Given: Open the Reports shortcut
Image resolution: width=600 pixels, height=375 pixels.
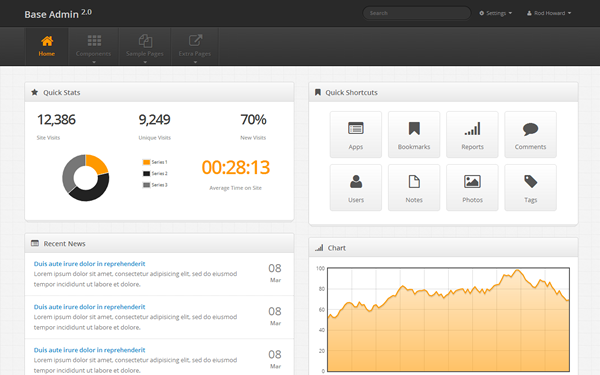Looking at the screenshot, I should (x=472, y=134).
